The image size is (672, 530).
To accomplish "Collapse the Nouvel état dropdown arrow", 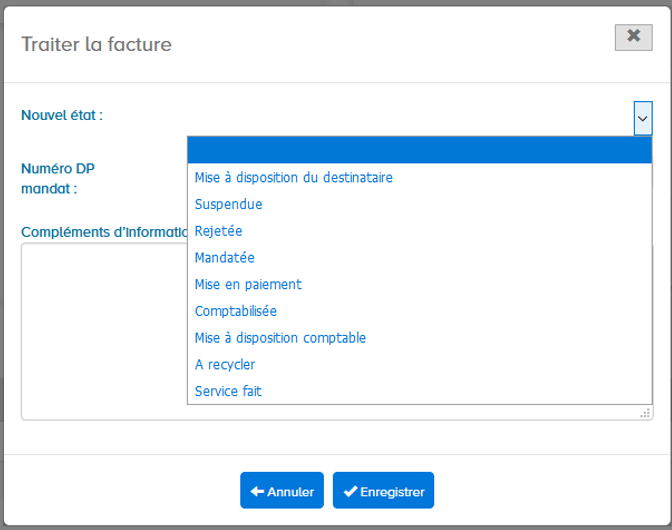I will pyautogui.click(x=642, y=118).
